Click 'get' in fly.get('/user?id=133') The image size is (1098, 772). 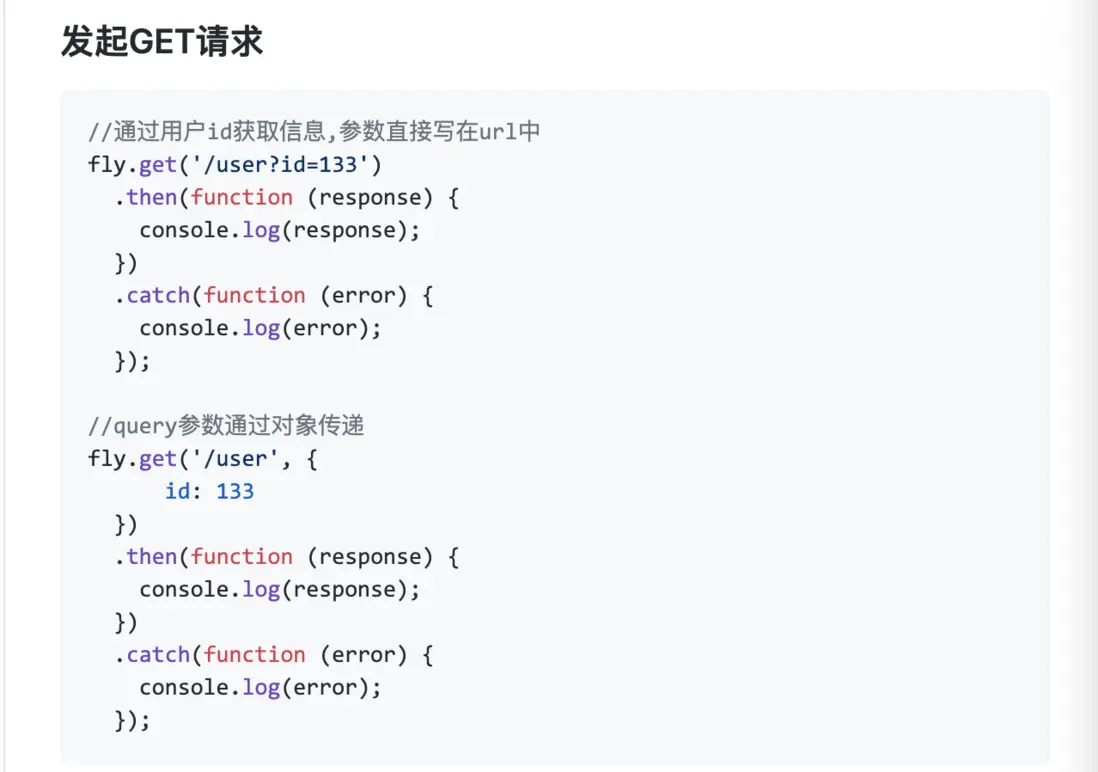point(158,164)
